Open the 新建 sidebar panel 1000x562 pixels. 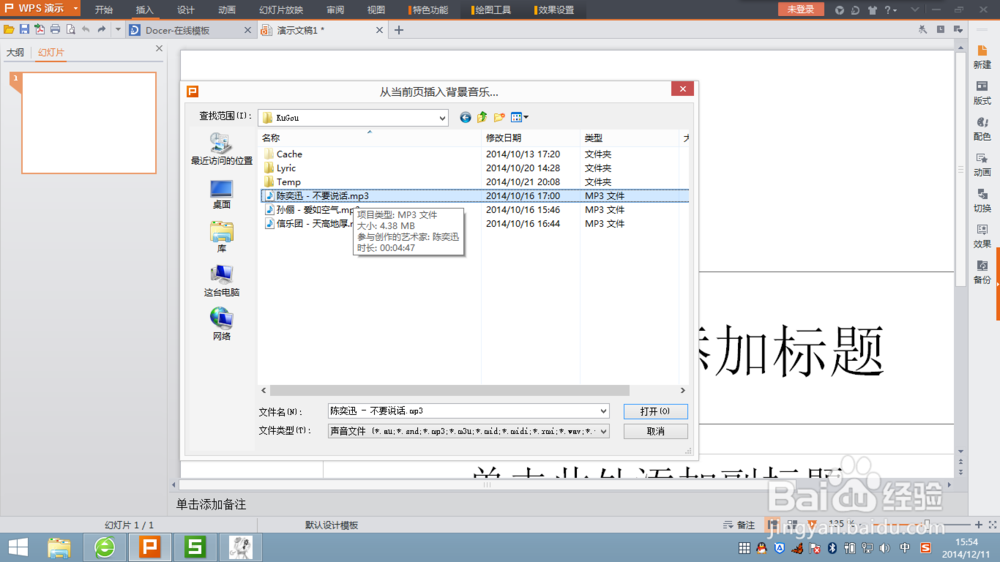982,57
